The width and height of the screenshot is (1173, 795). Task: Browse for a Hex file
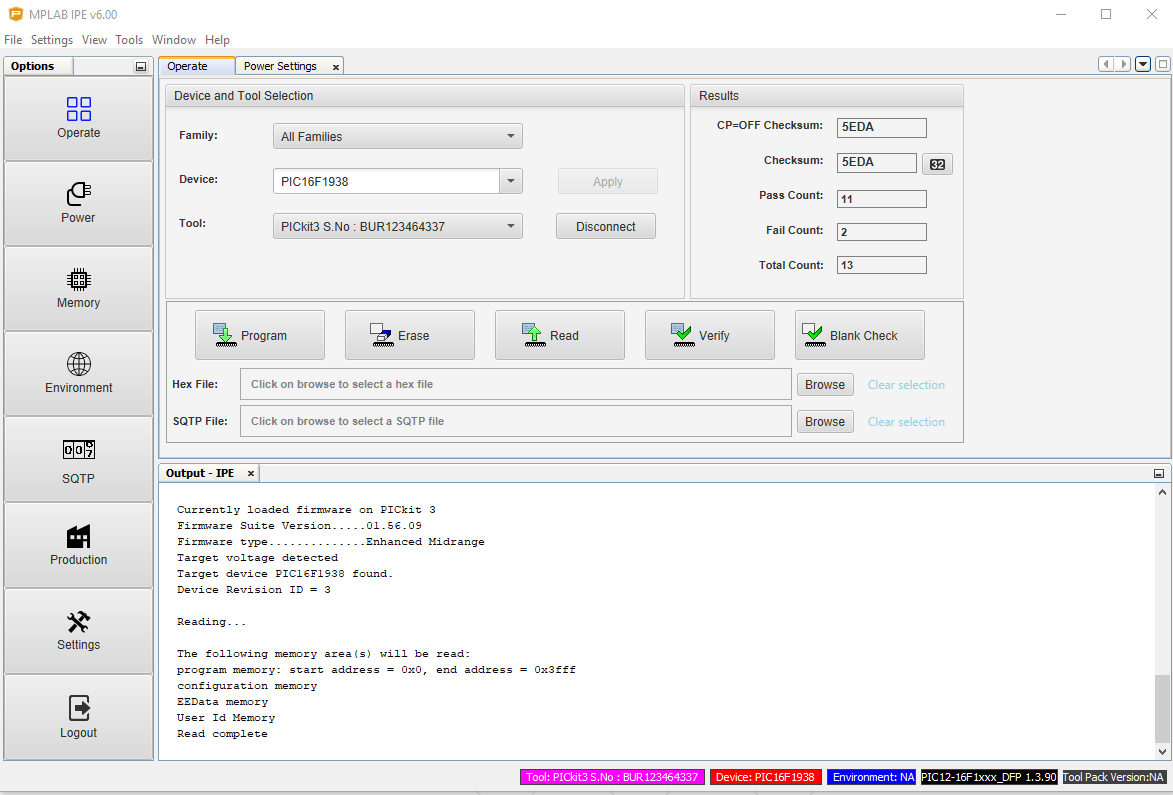[x=825, y=384]
